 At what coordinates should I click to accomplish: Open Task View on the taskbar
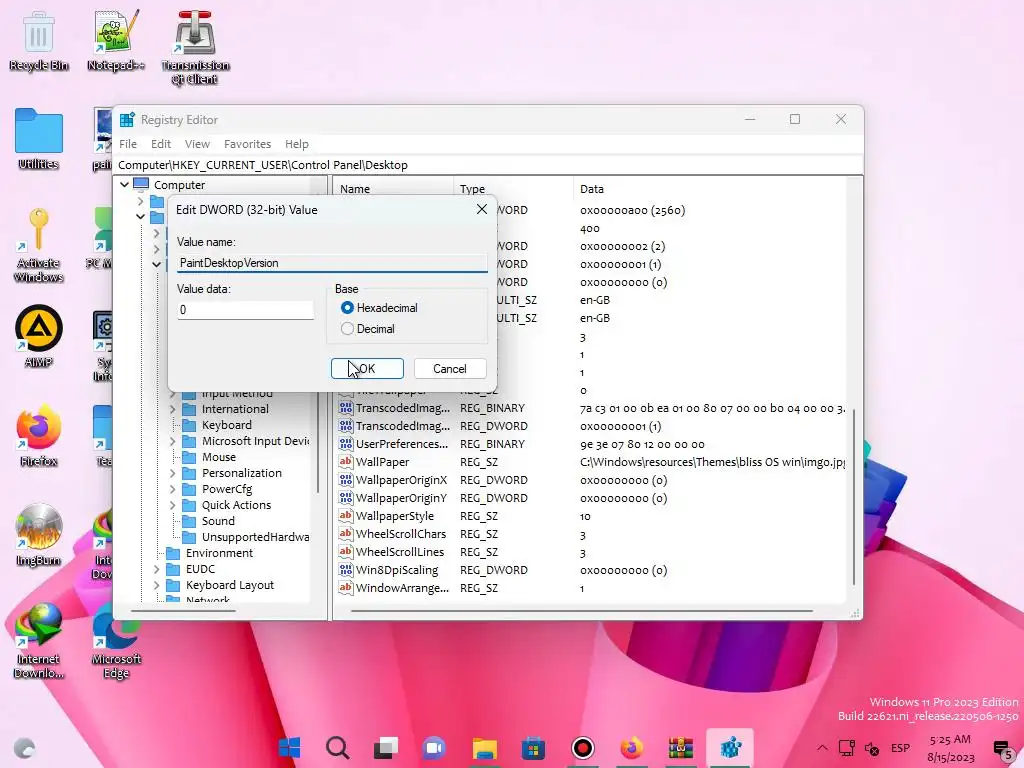coord(386,747)
